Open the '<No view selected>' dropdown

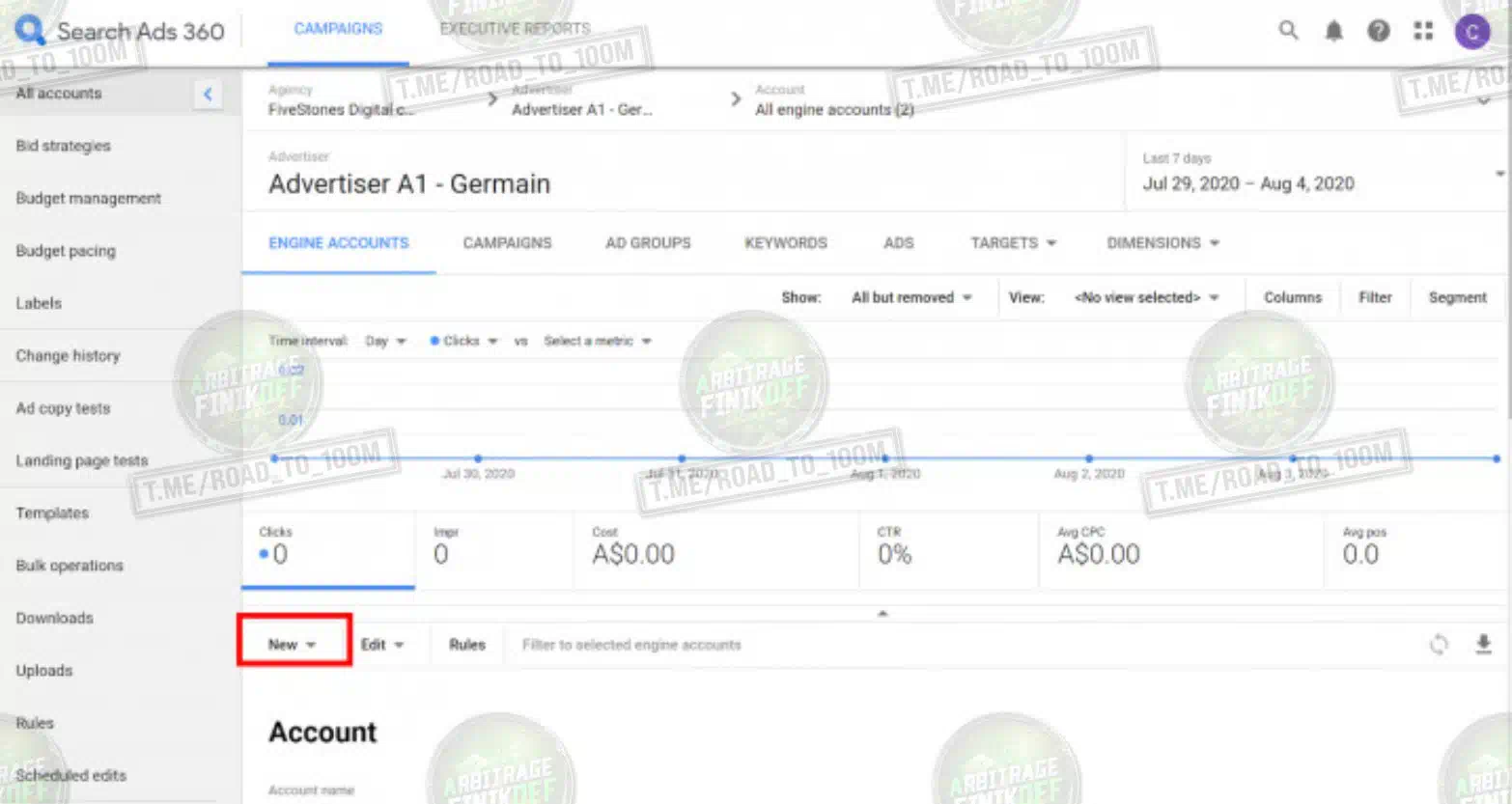[x=1146, y=297]
